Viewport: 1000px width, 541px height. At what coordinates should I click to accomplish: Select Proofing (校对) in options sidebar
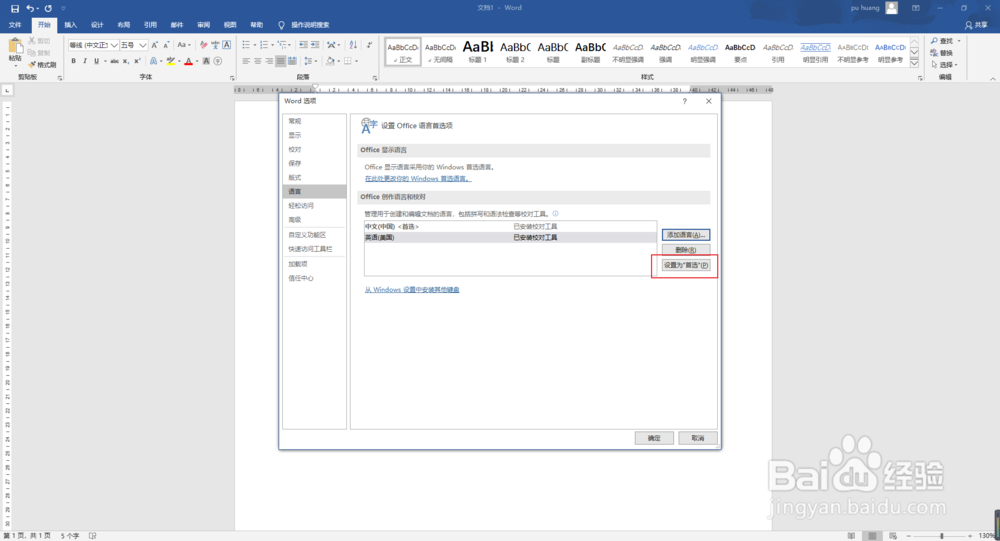(295, 149)
